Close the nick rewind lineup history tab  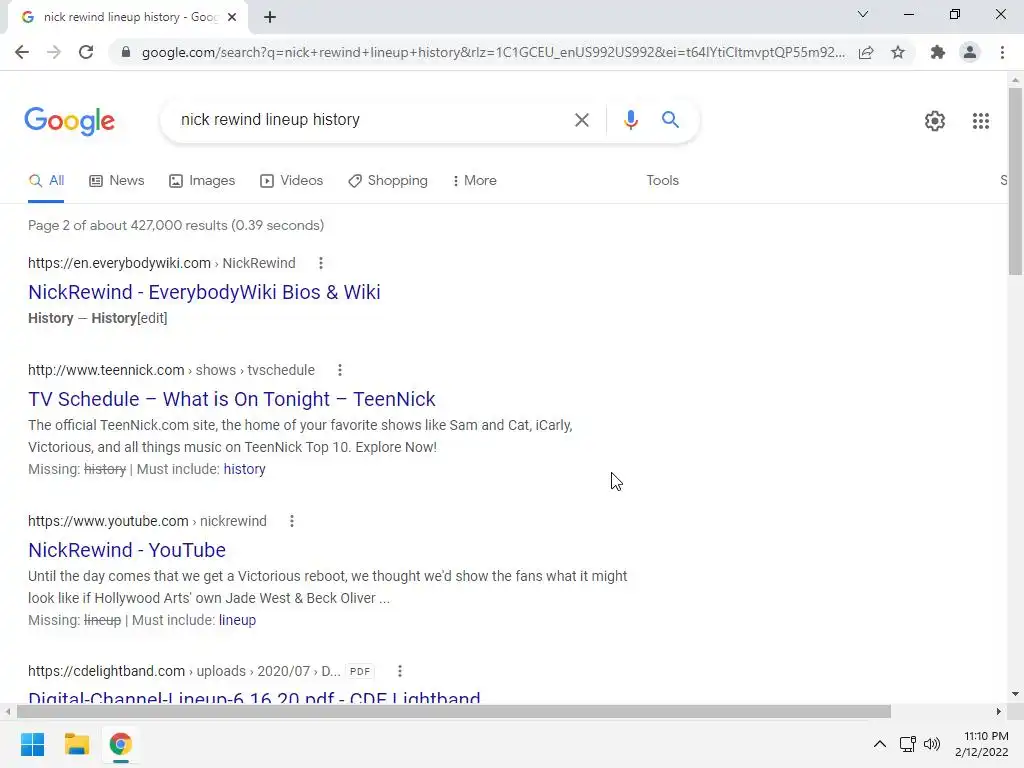(232, 17)
